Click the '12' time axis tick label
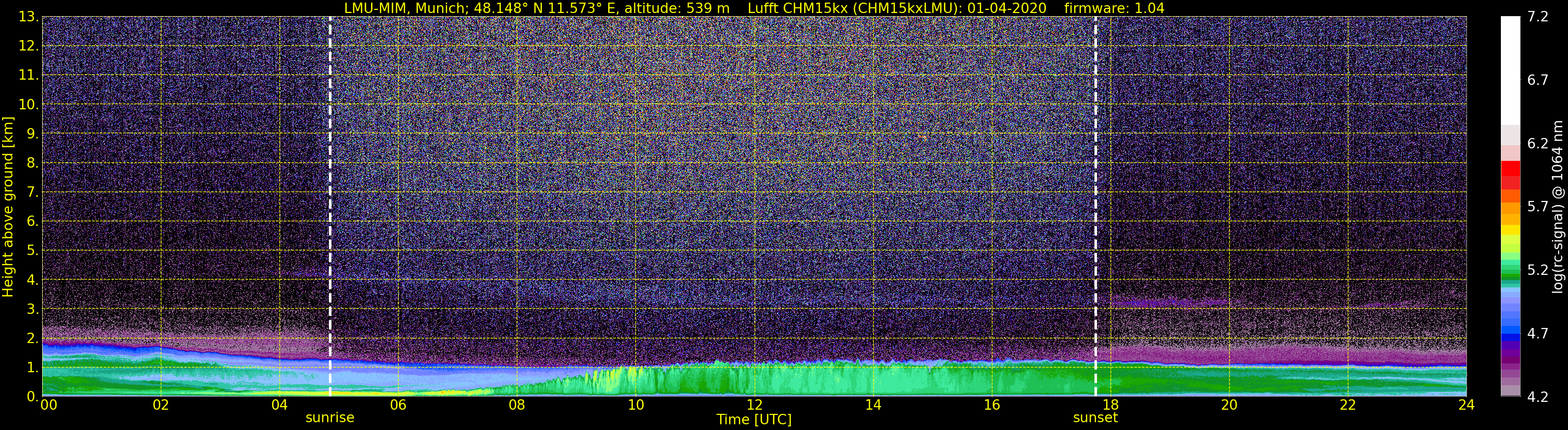This screenshot has width=1568, height=430. pyautogui.click(x=754, y=405)
